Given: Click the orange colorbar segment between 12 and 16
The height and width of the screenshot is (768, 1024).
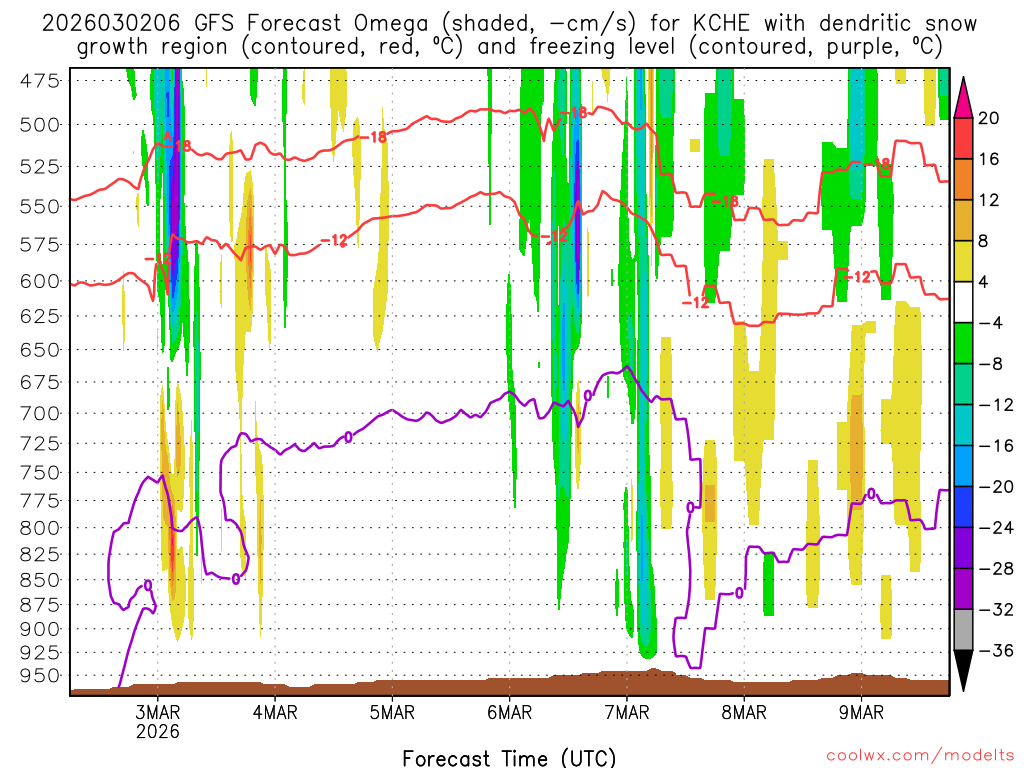Looking at the screenshot, I should 963,179.
